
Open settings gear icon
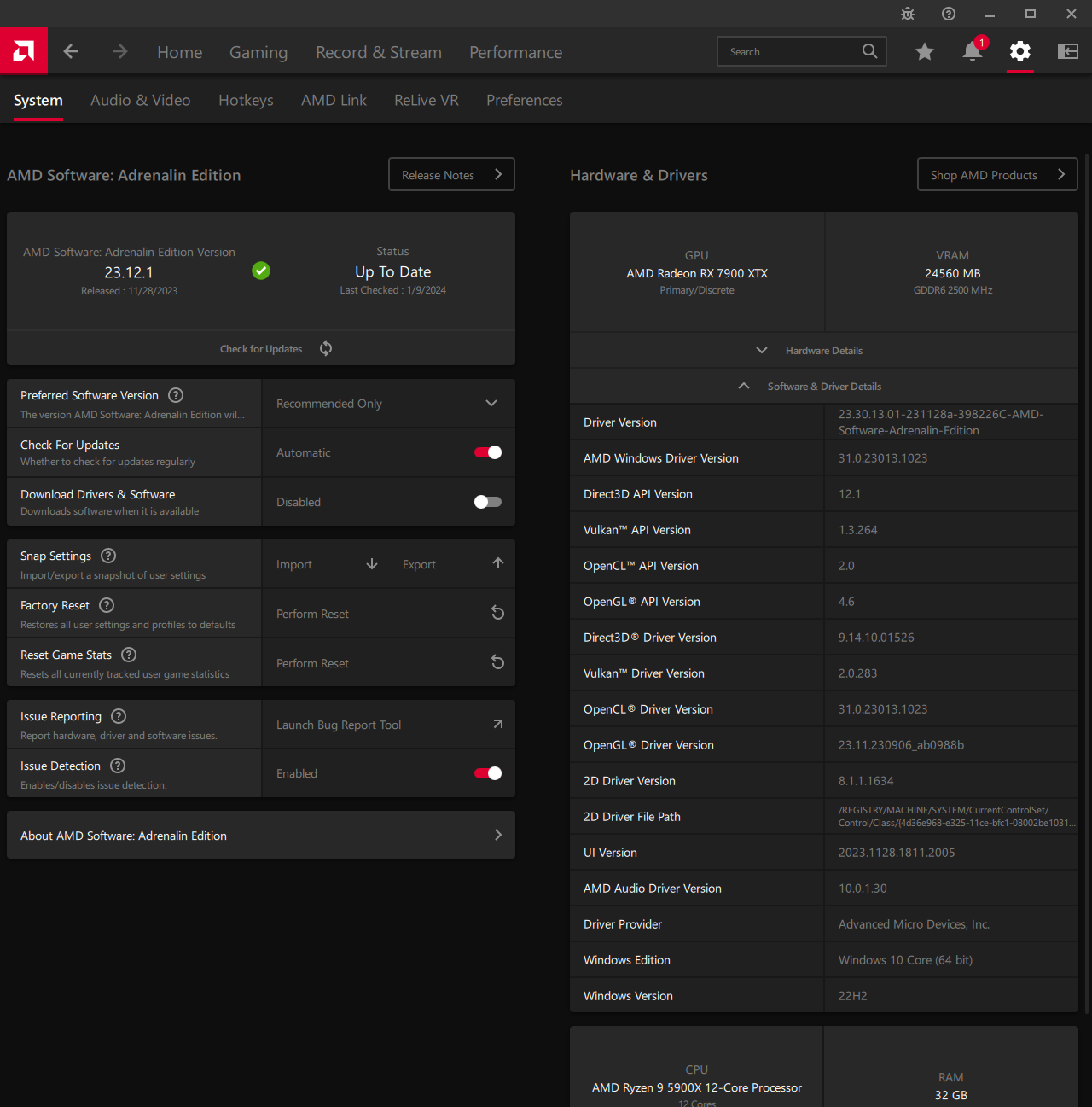pos(1020,52)
